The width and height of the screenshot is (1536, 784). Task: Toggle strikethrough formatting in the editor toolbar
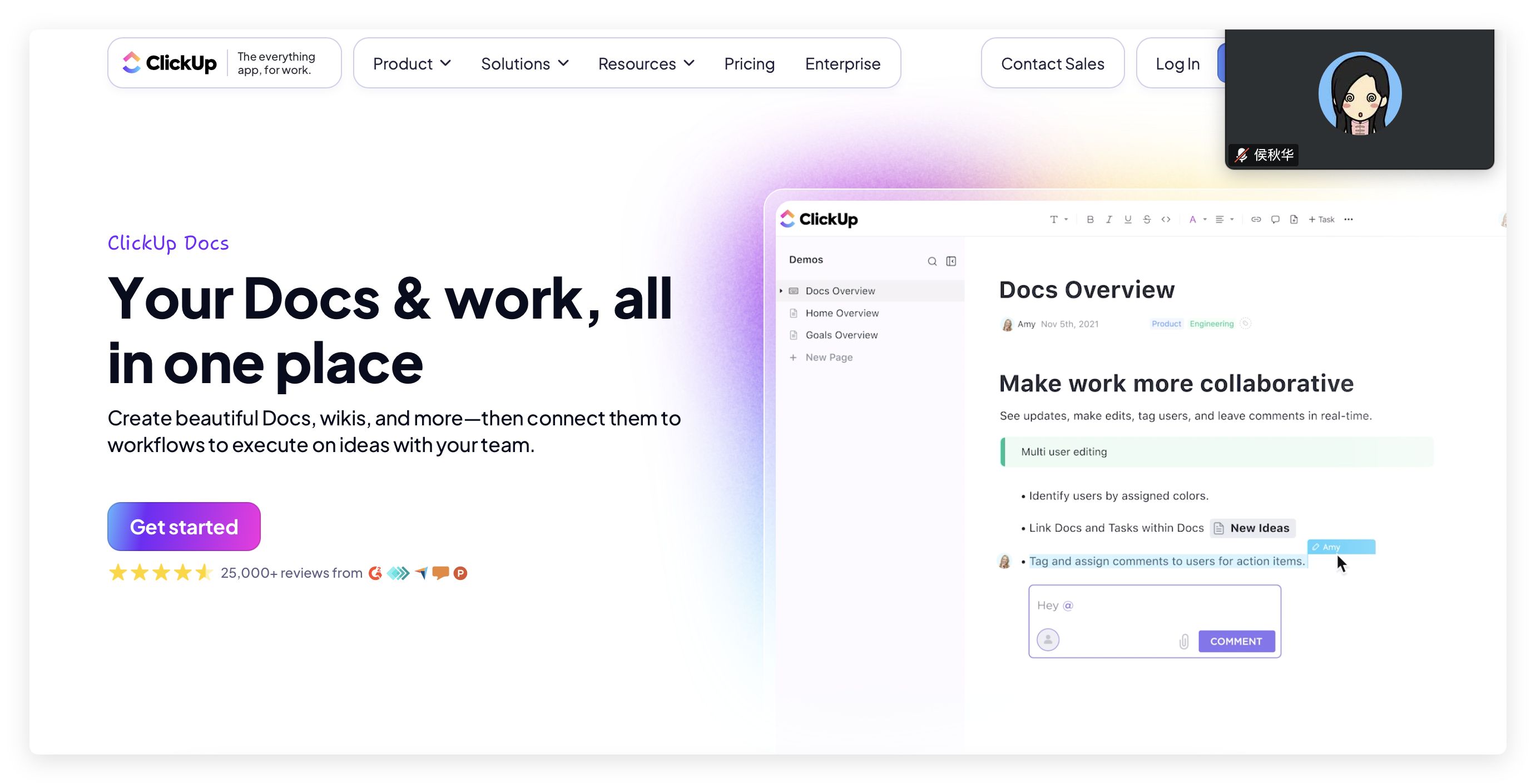coord(1146,220)
